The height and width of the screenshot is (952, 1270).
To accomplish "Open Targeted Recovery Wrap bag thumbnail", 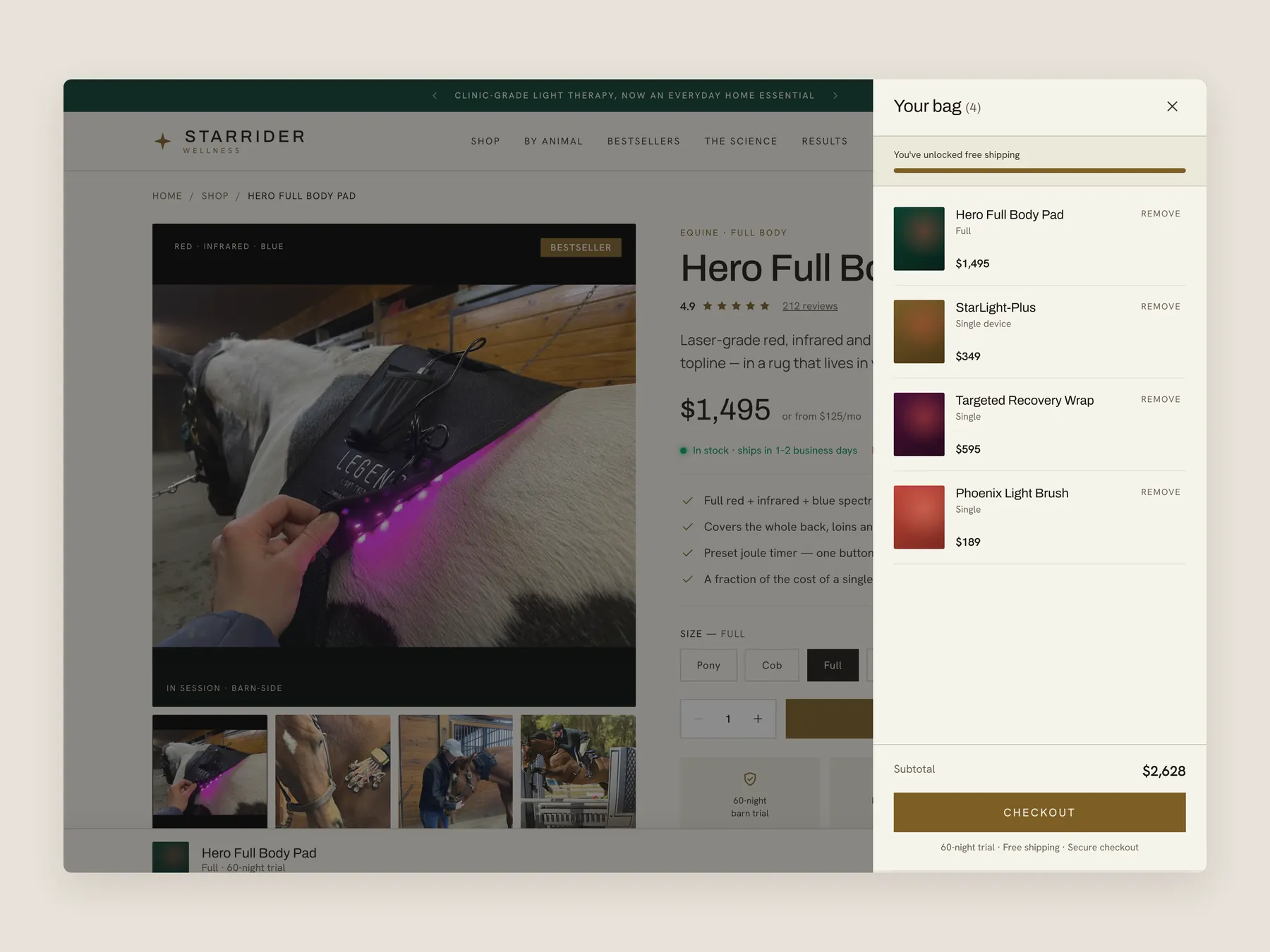I will point(919,425).
